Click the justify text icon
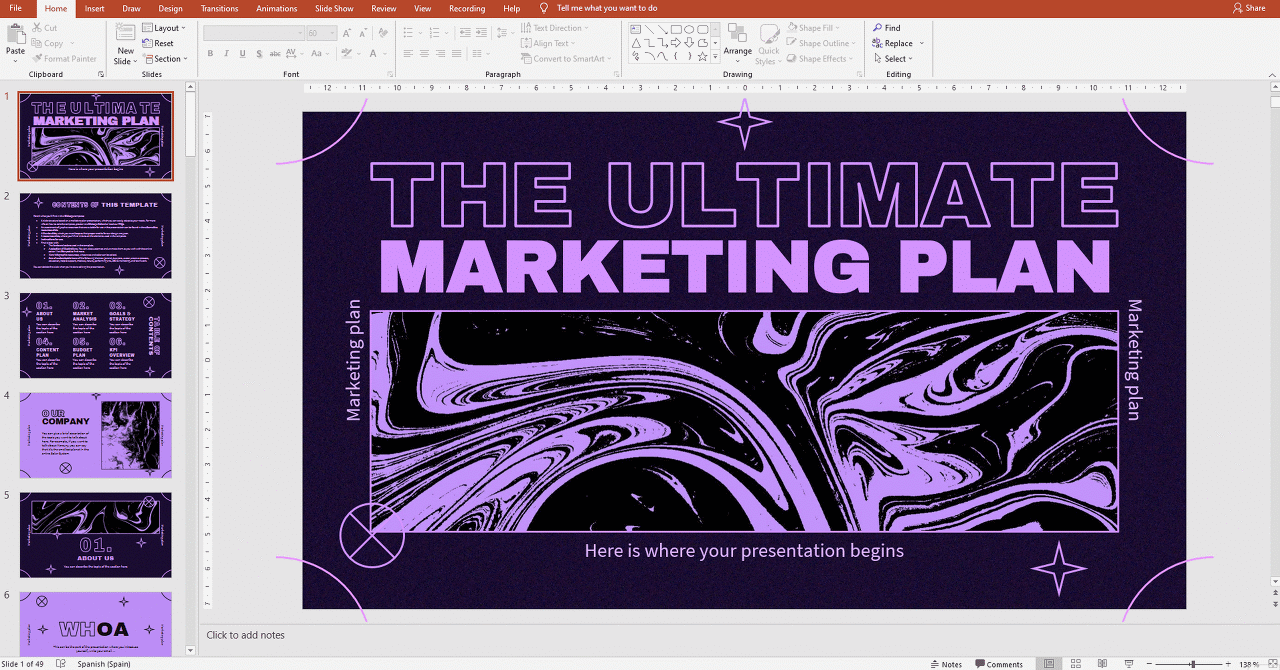1280x670 pixels. pyautogui.click(x=456, y=54)
